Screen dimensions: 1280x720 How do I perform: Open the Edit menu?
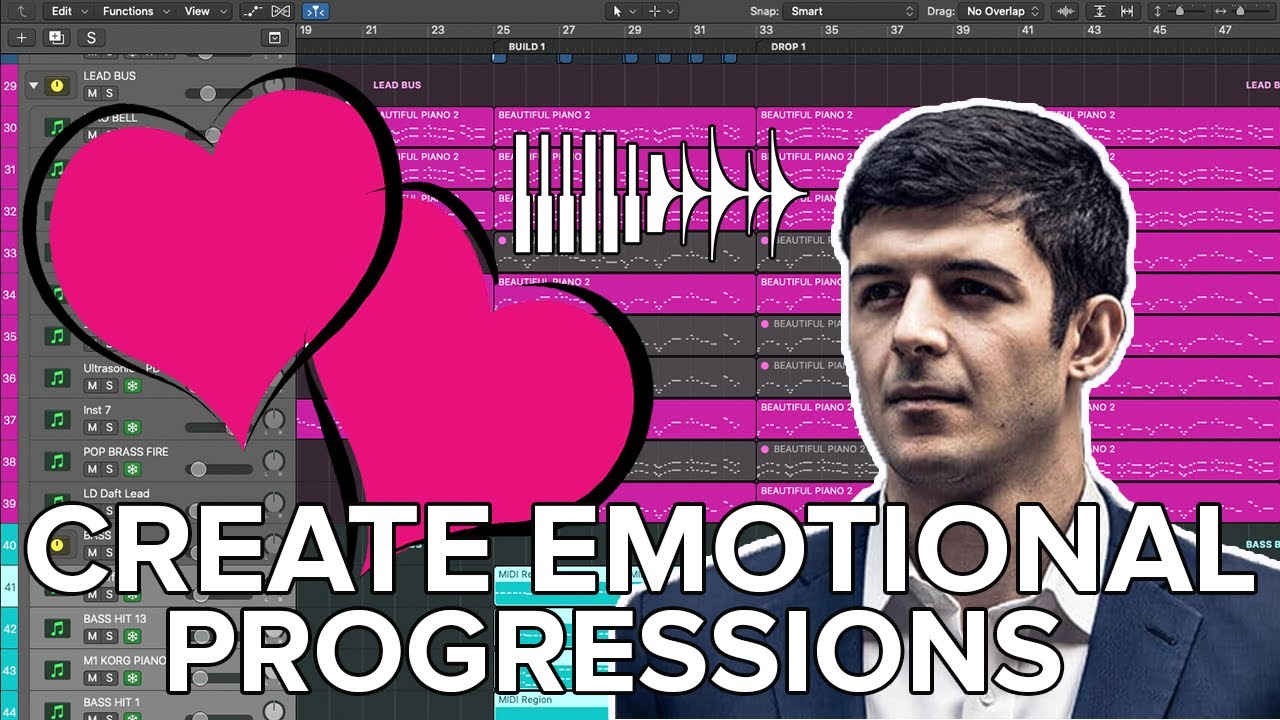click(70, 11)
